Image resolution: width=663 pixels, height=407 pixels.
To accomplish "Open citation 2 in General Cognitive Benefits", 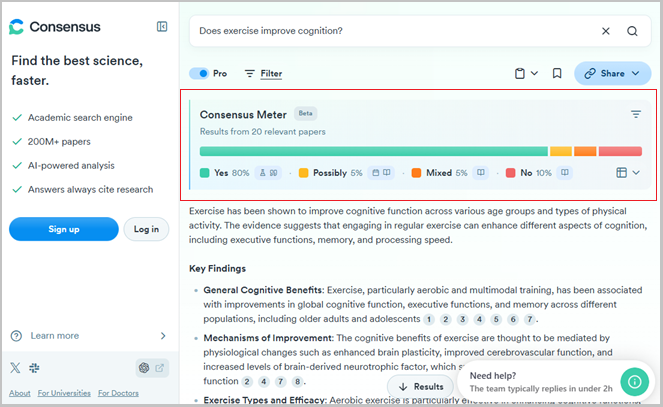I will (x=446, y=320).
